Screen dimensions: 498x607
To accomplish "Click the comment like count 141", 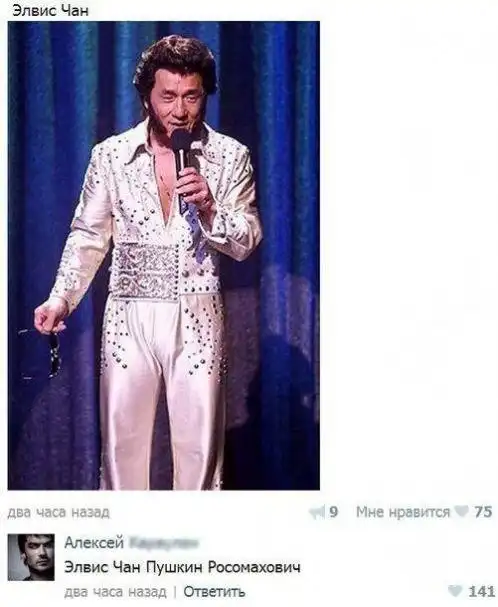I will click(x=481, y=592).
